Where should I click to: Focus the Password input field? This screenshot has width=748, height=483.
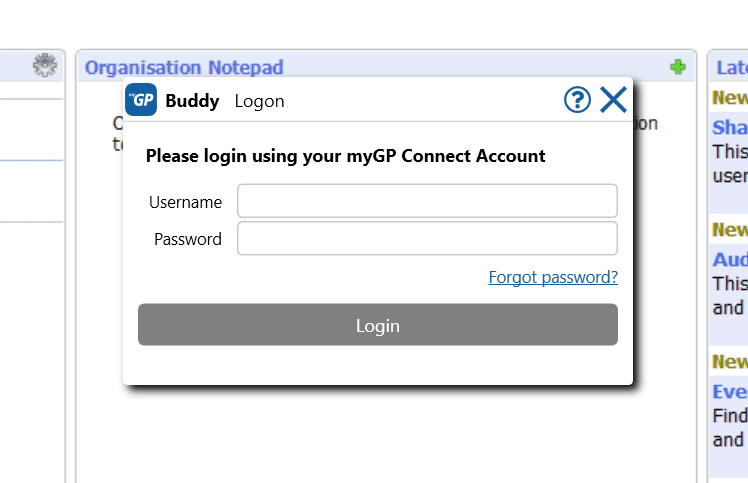click(427, 238)
